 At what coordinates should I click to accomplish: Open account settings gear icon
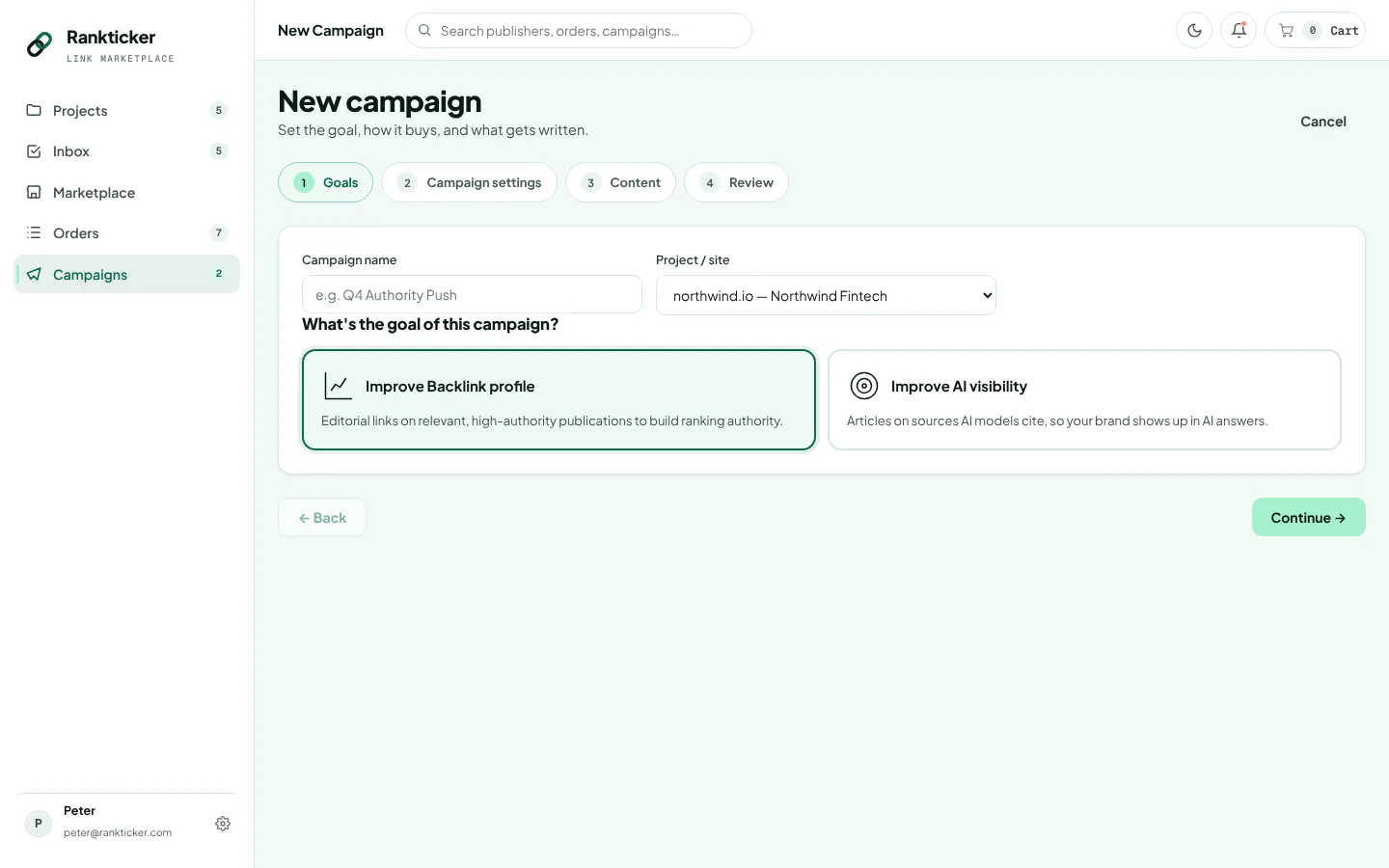(x=223, y=824)
